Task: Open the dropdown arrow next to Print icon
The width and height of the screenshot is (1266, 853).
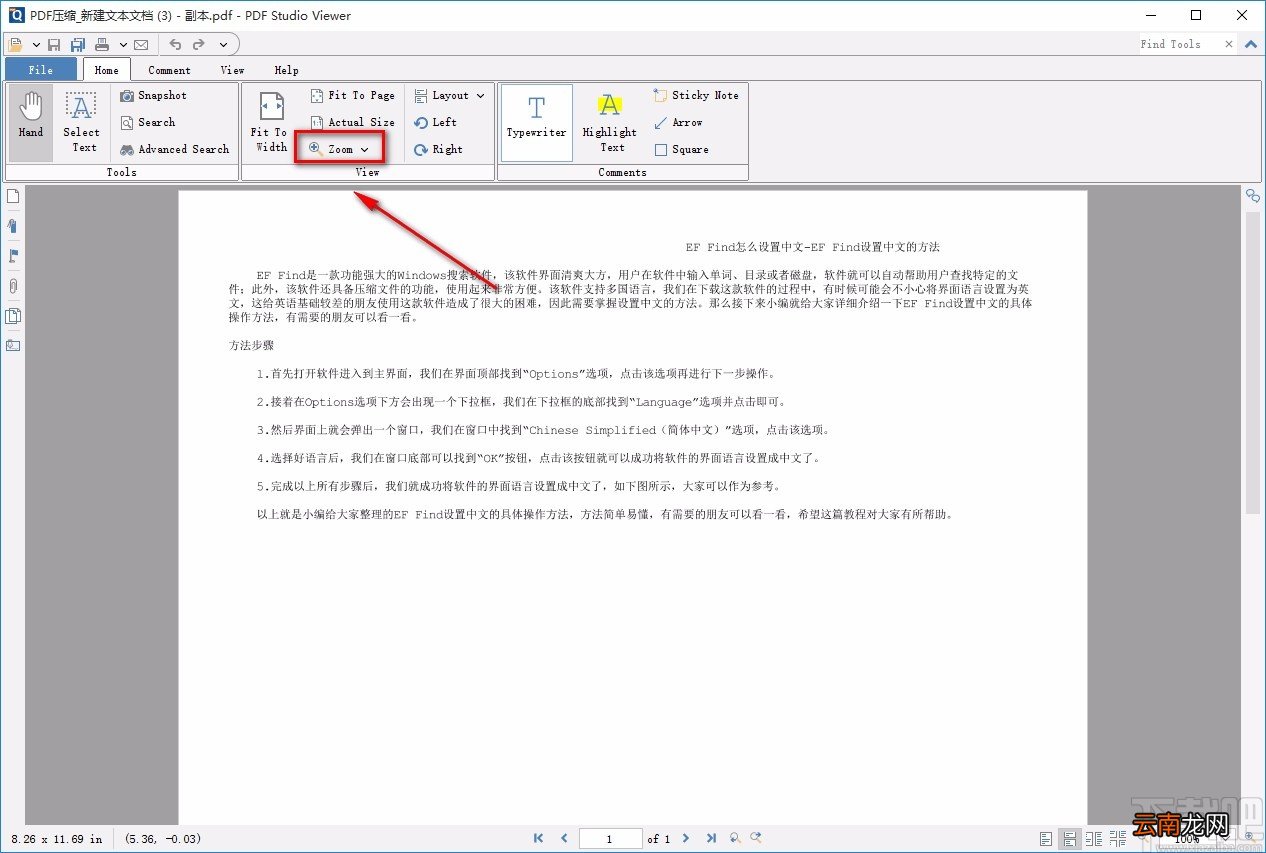Action: point(123,44)
